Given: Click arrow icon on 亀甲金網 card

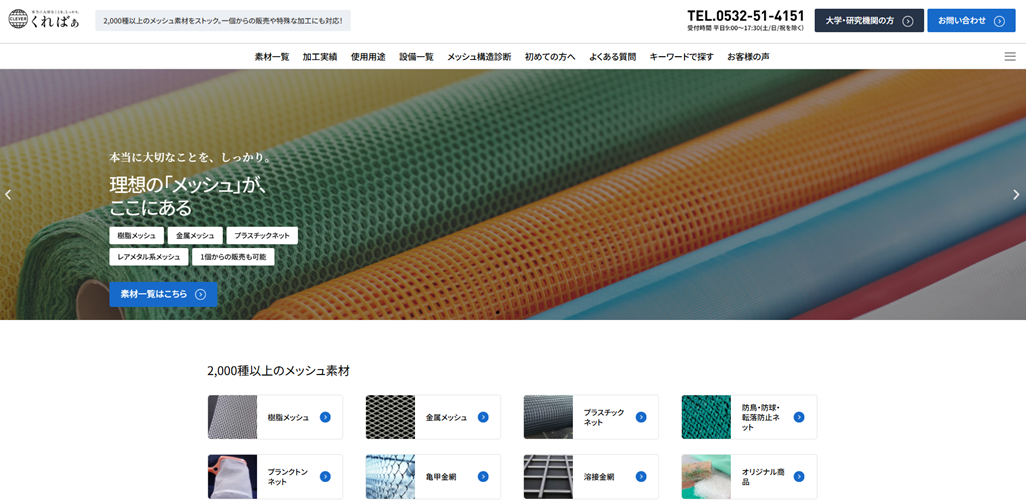Looking at the screenshot, I should tap(483, 477).
